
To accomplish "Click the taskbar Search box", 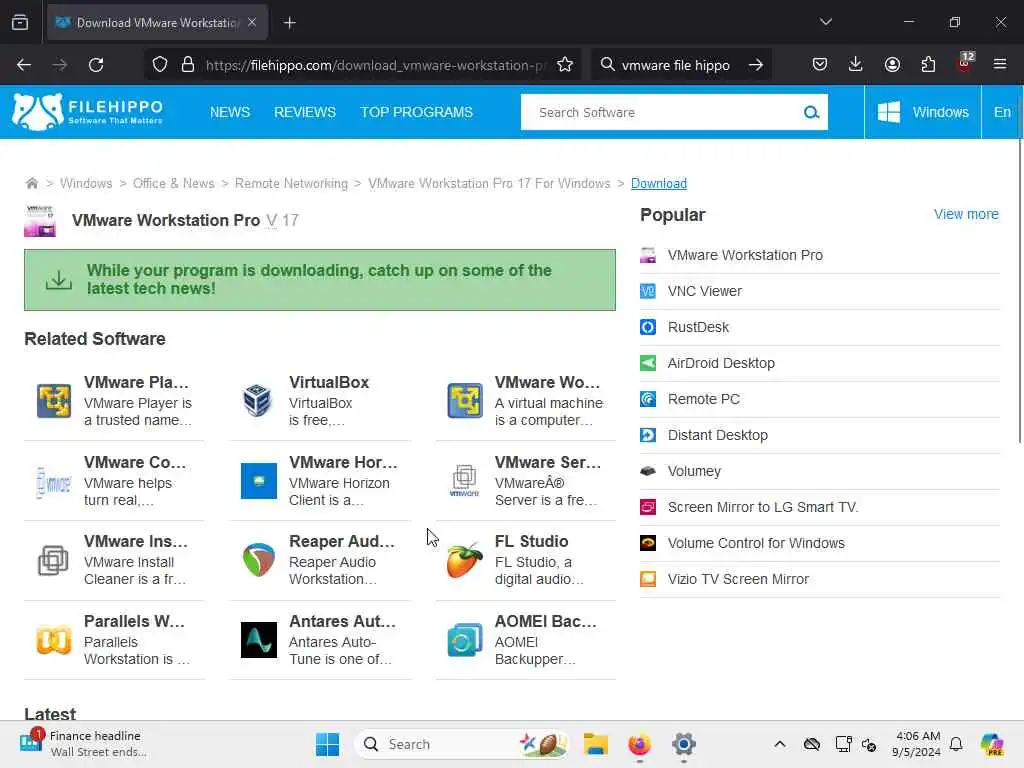I will tap(461, 744).
